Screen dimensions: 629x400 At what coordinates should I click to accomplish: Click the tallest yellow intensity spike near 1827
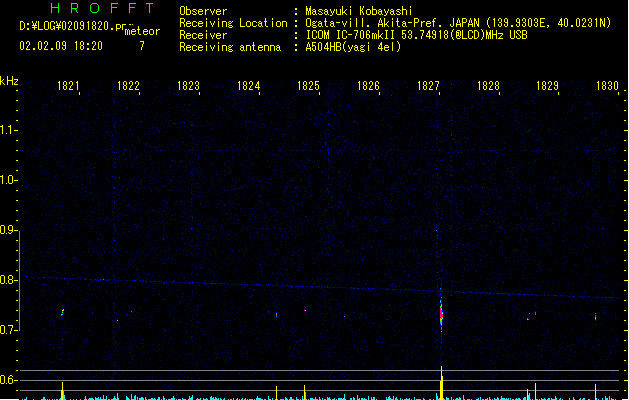(442, 382)
